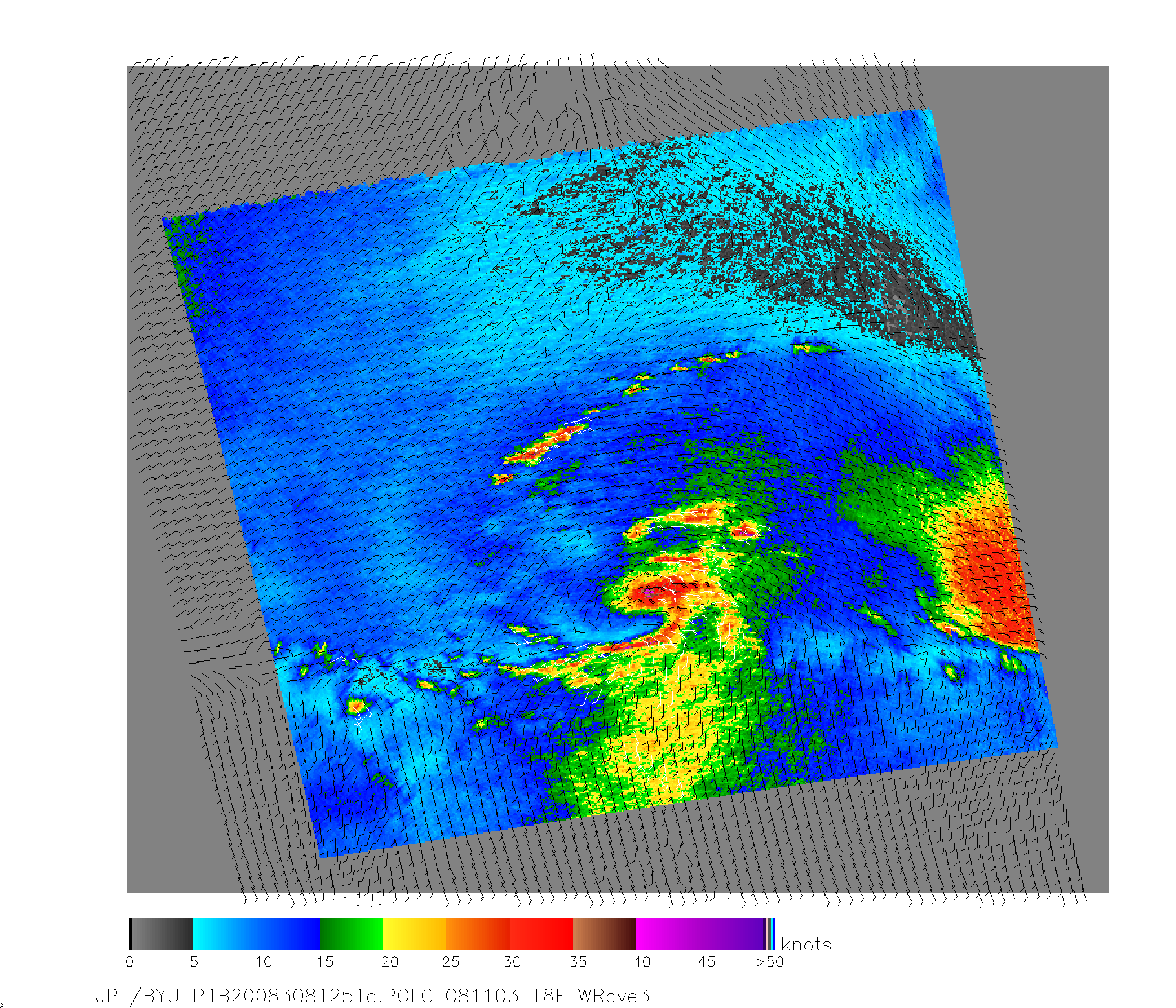Click the yellow 20-25 knots color band
Image resolution: width=1176 pixels, height=1008 pixels.
point(415,934)
